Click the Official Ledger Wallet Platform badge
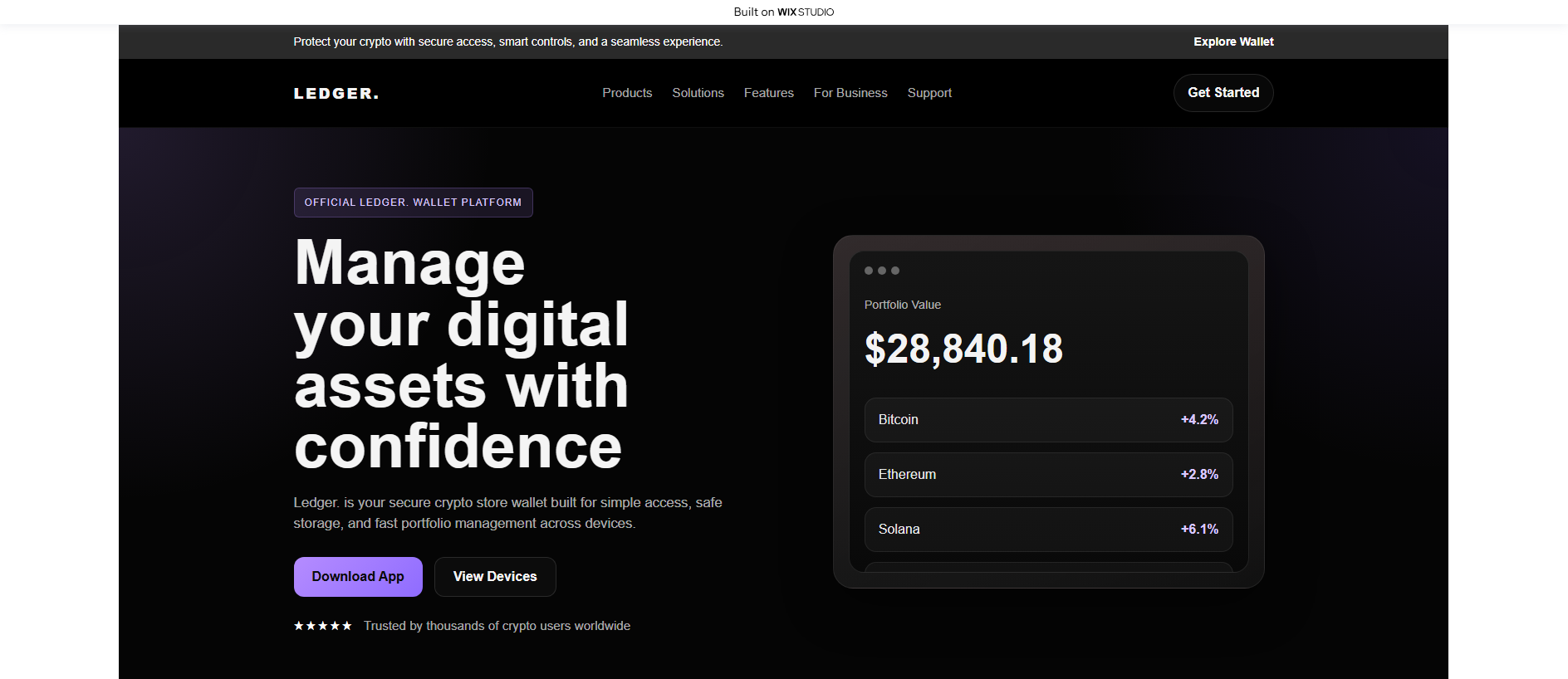The width and height of the screenshot is (1568, 679). 414,203
